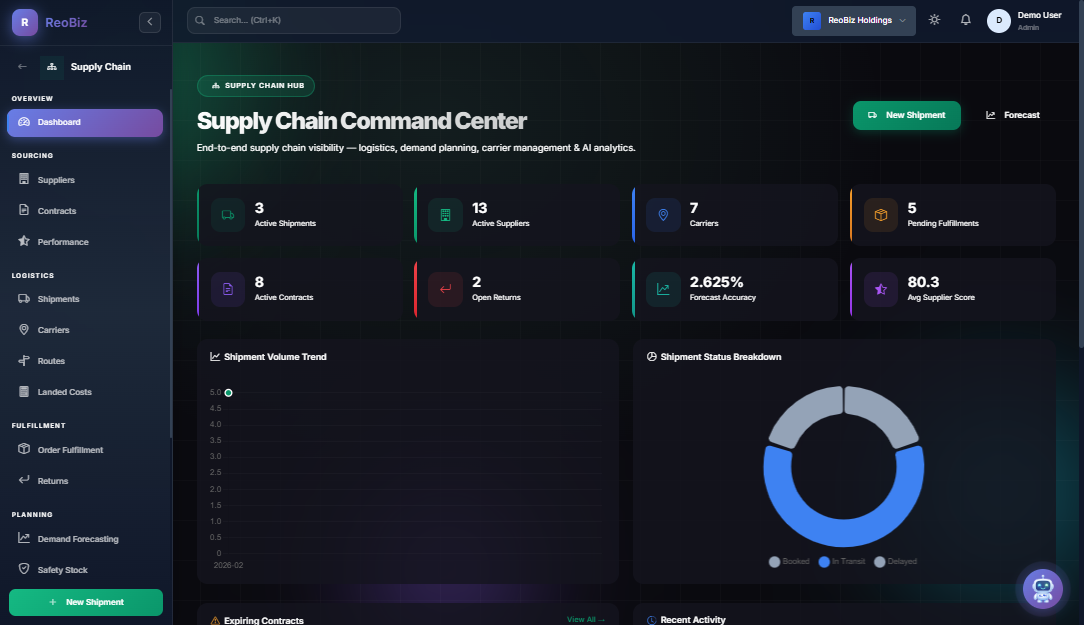Click the notification bell icon
Screen dimensions: 1084x625
(965, 19)
